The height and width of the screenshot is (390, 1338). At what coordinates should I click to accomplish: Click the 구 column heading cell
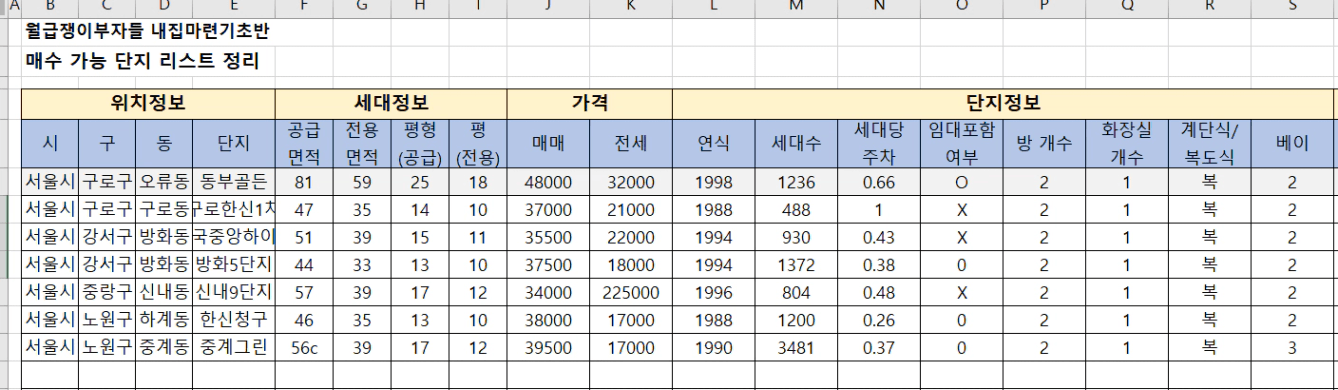tap(106, 143)
